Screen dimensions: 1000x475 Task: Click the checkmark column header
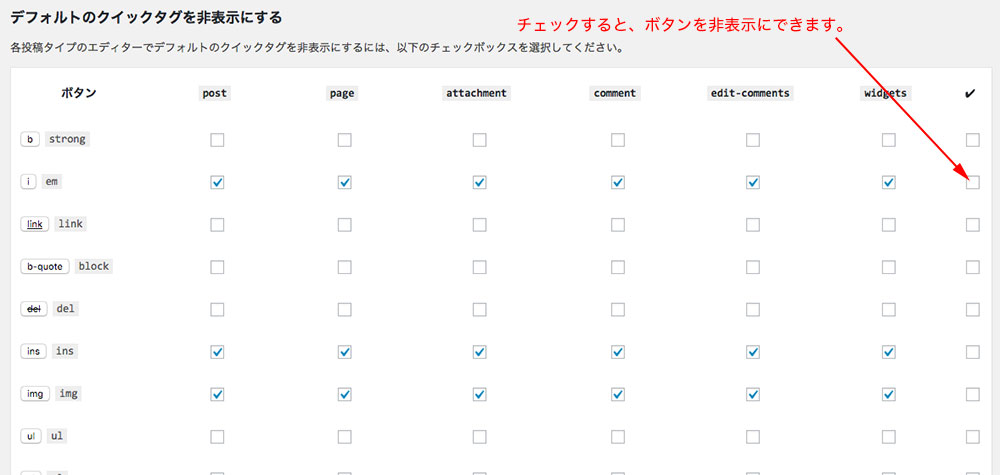[970, 94]
